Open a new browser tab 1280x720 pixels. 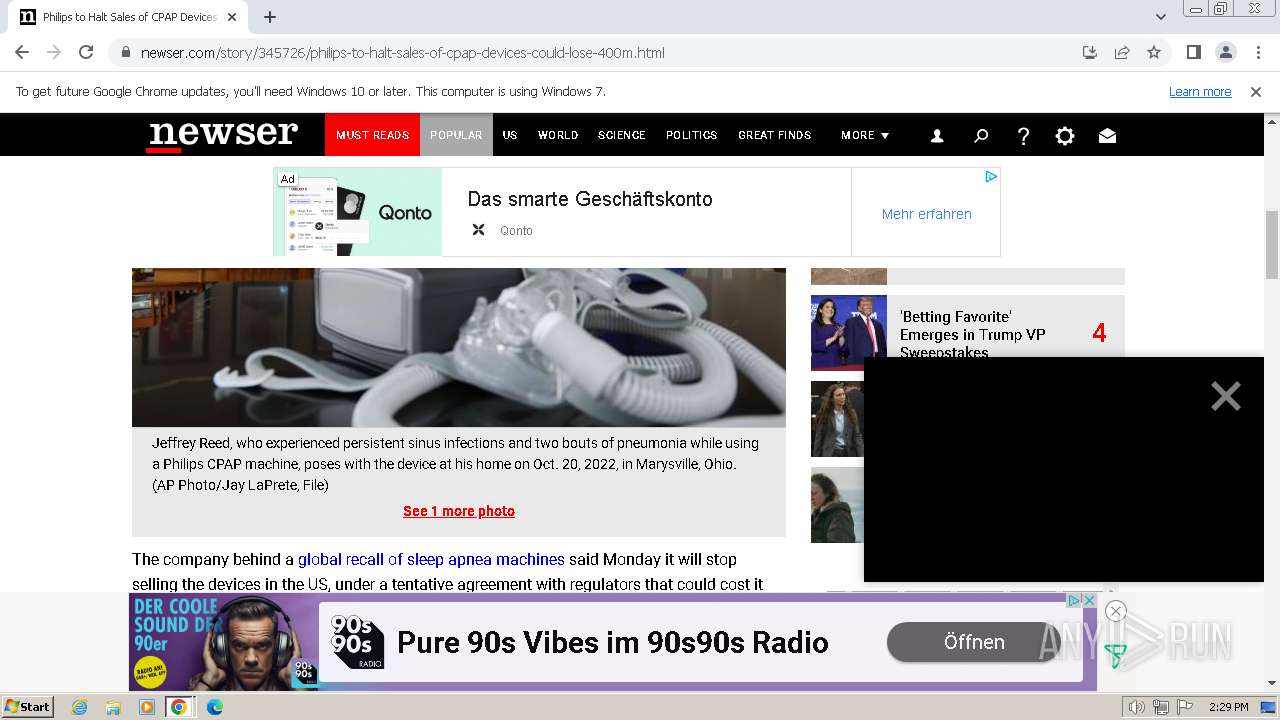coord(270,17)
